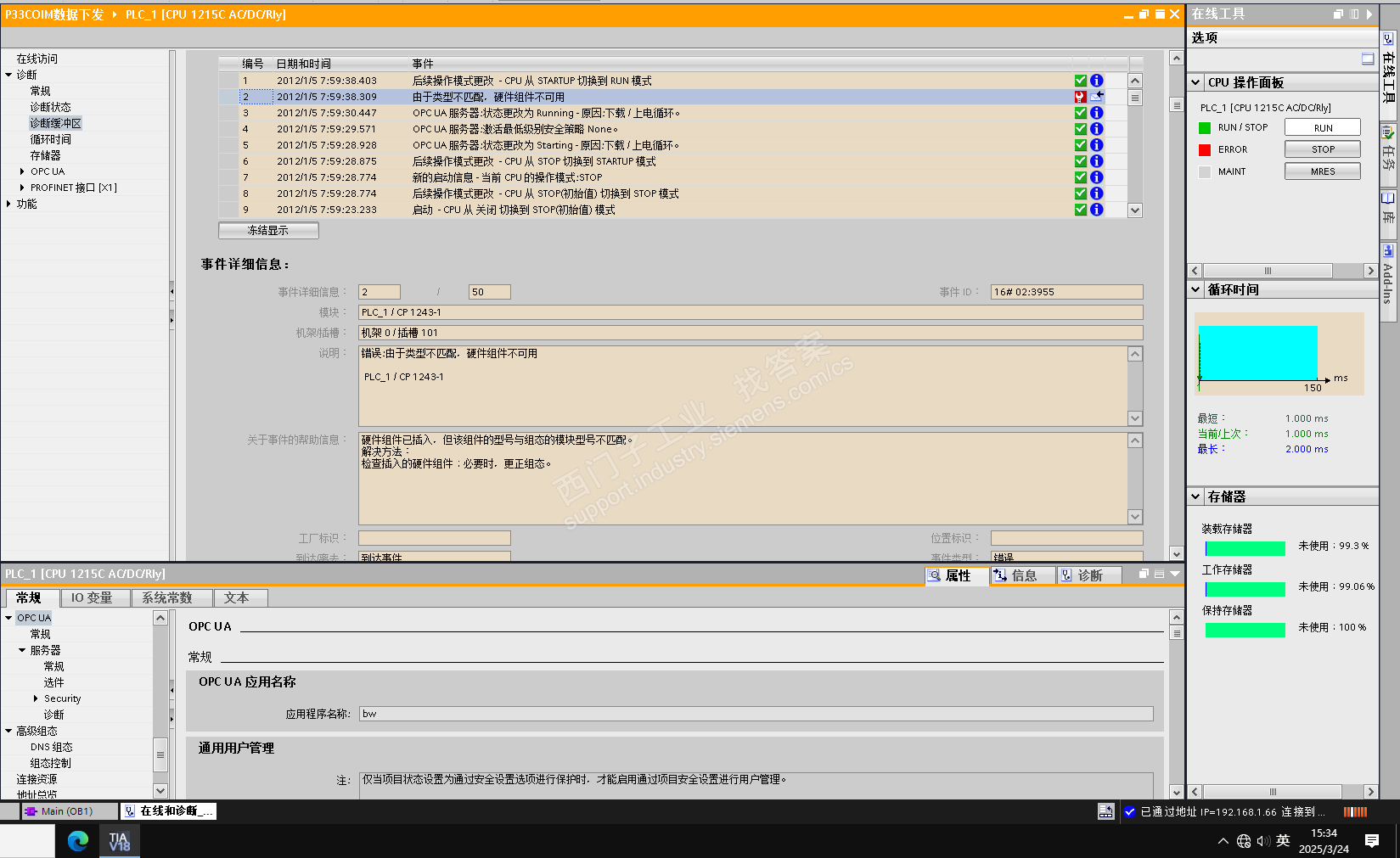
Task: Click the 在线工具 panel column layout icon
Action: click(1354, 14)
